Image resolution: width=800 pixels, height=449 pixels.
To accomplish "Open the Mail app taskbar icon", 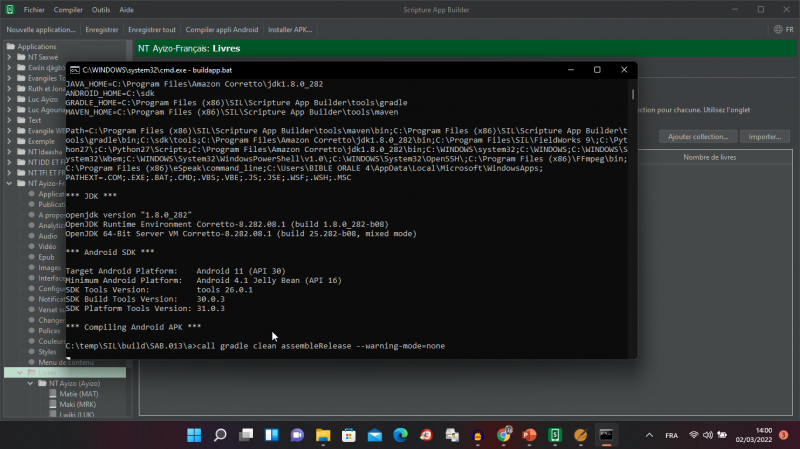I will point(374,435).
